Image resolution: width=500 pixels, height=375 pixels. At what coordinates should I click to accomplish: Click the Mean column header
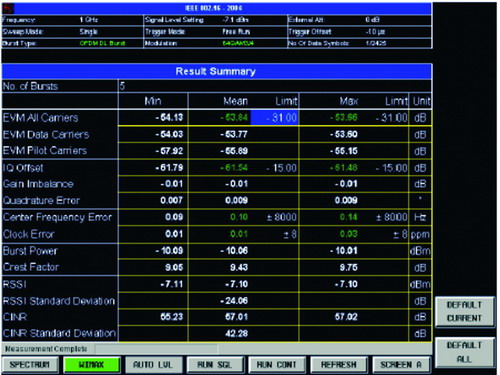point(236,101)
